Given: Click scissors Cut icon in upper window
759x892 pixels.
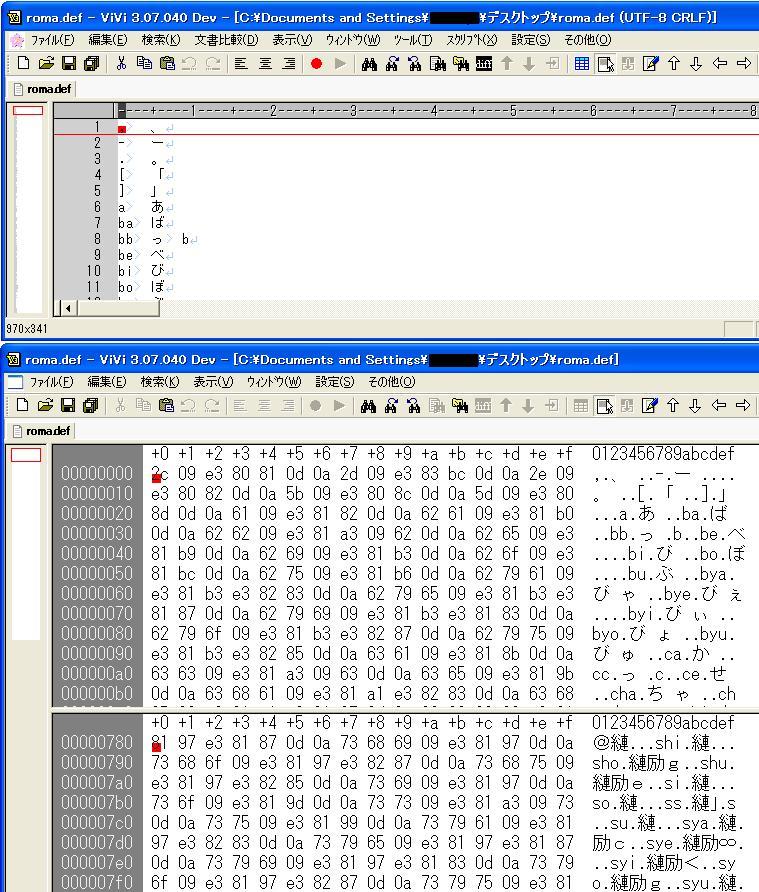Looking at the screenshot, I should pyautogui.click(x=121, y=63).
